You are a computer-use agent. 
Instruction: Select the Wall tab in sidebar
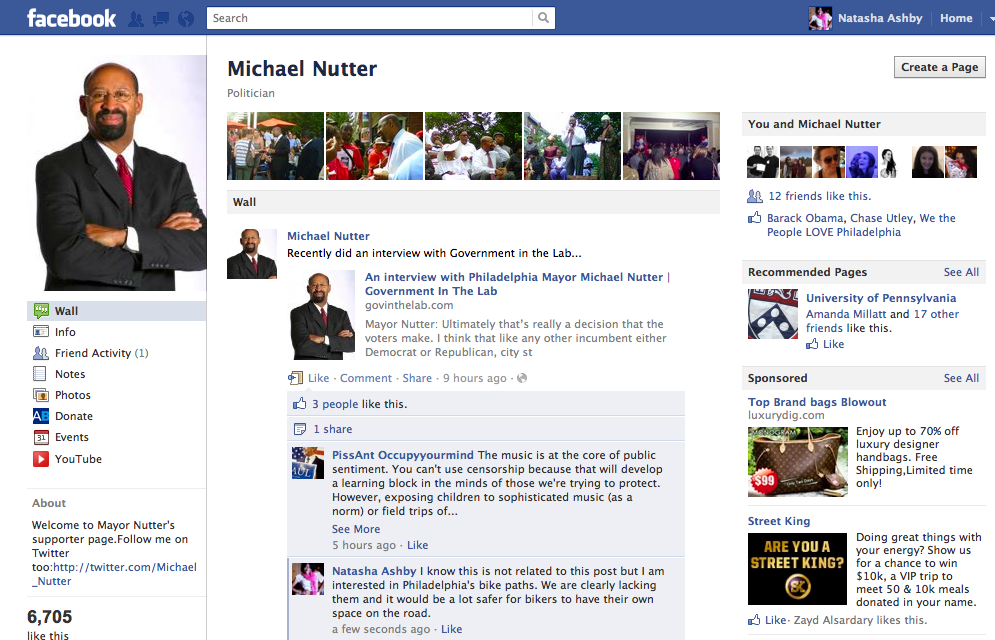pos(66,311)
